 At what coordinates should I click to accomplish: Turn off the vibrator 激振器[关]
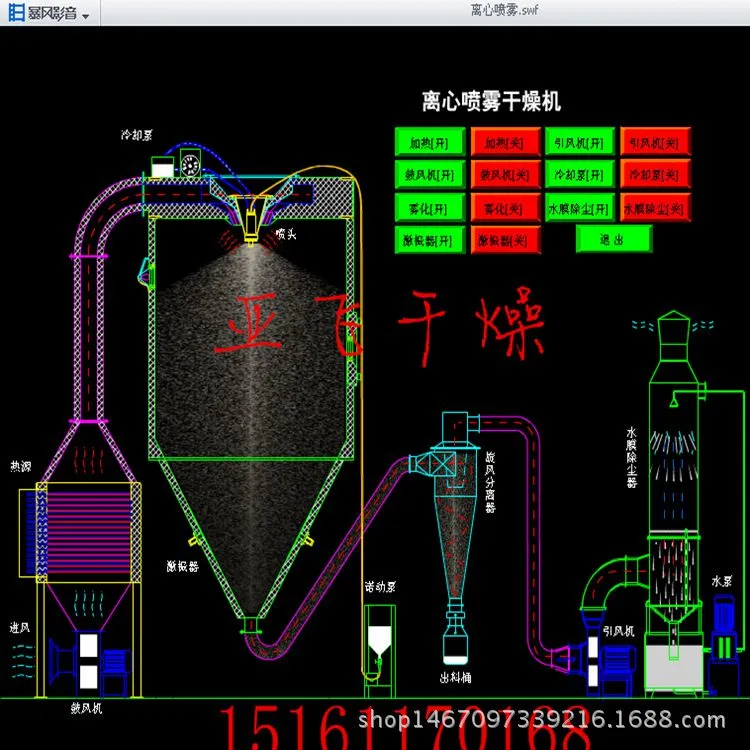(x=506, y=240)
